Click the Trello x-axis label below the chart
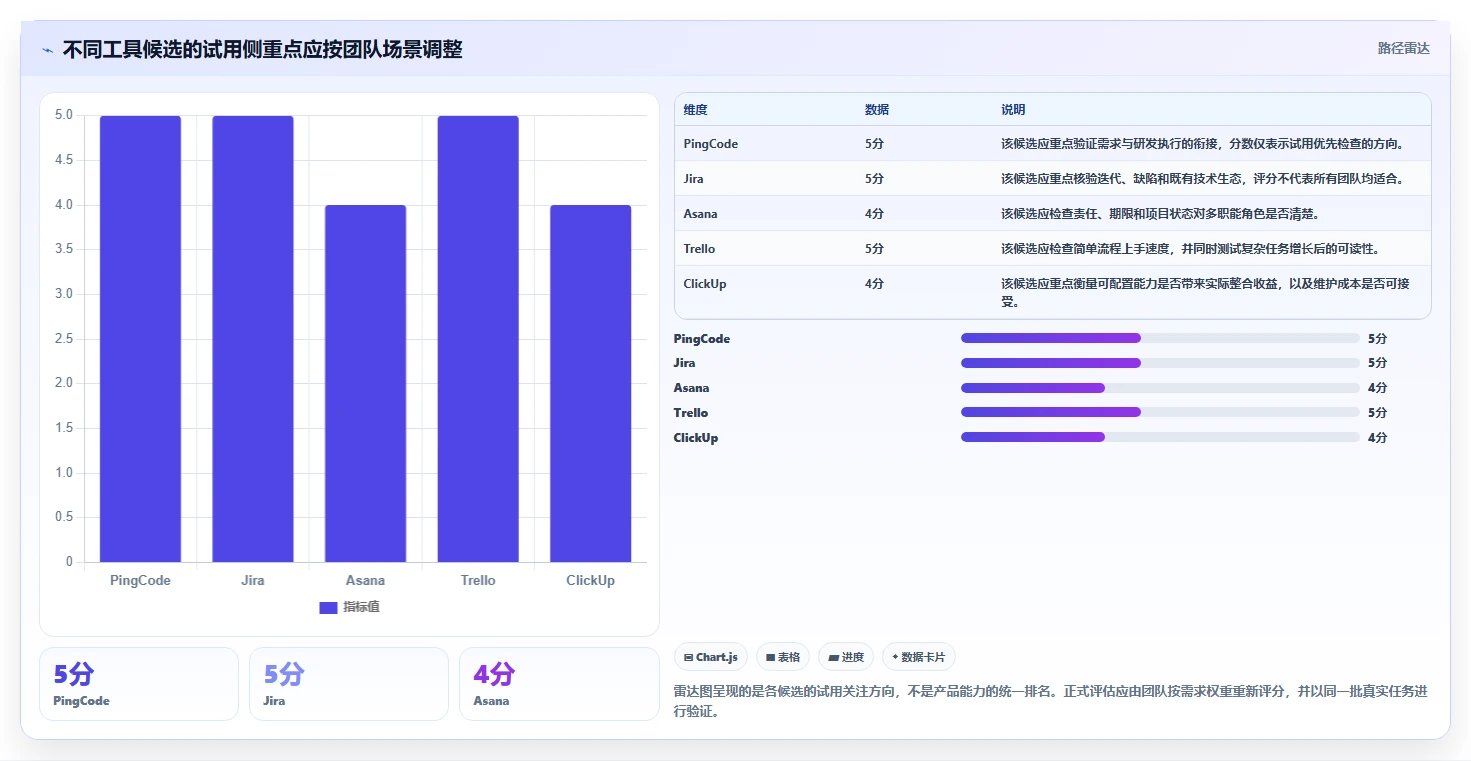Image resolution: width=1471 pixels, height=761 pixels. pyautogui.click(x=478, y=580)
